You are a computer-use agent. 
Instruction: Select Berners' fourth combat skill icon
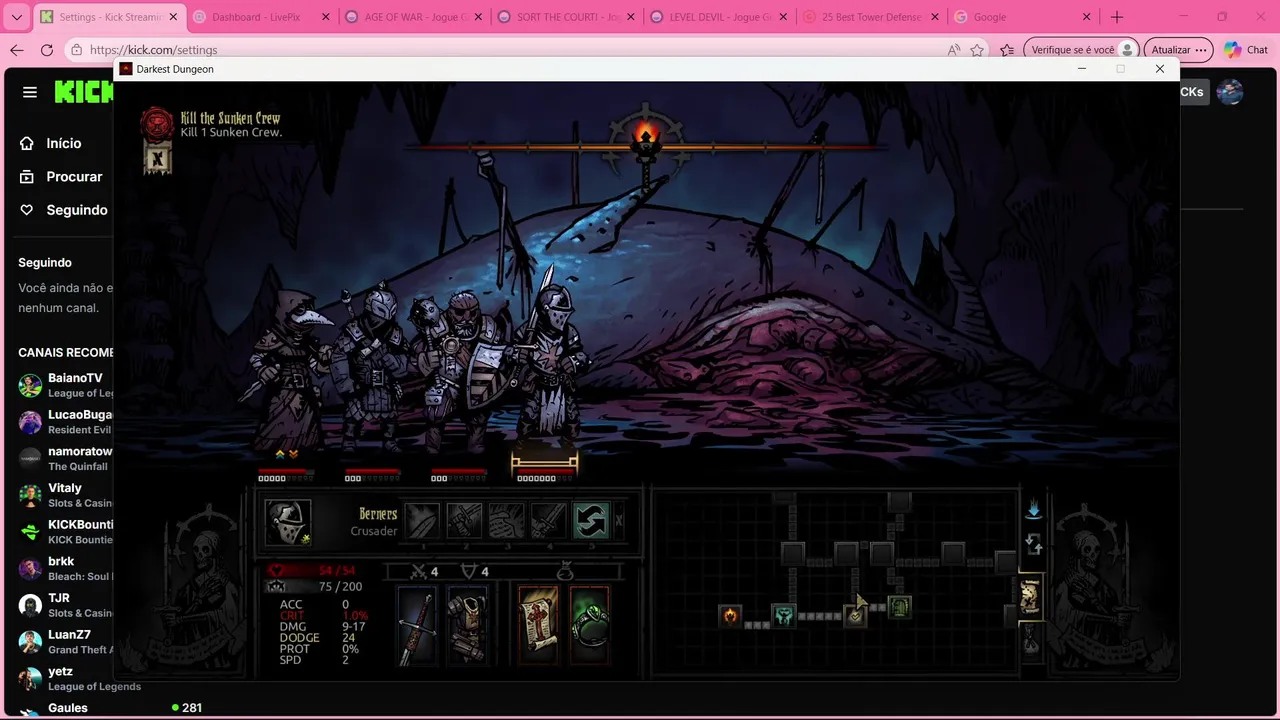(548, 521)
